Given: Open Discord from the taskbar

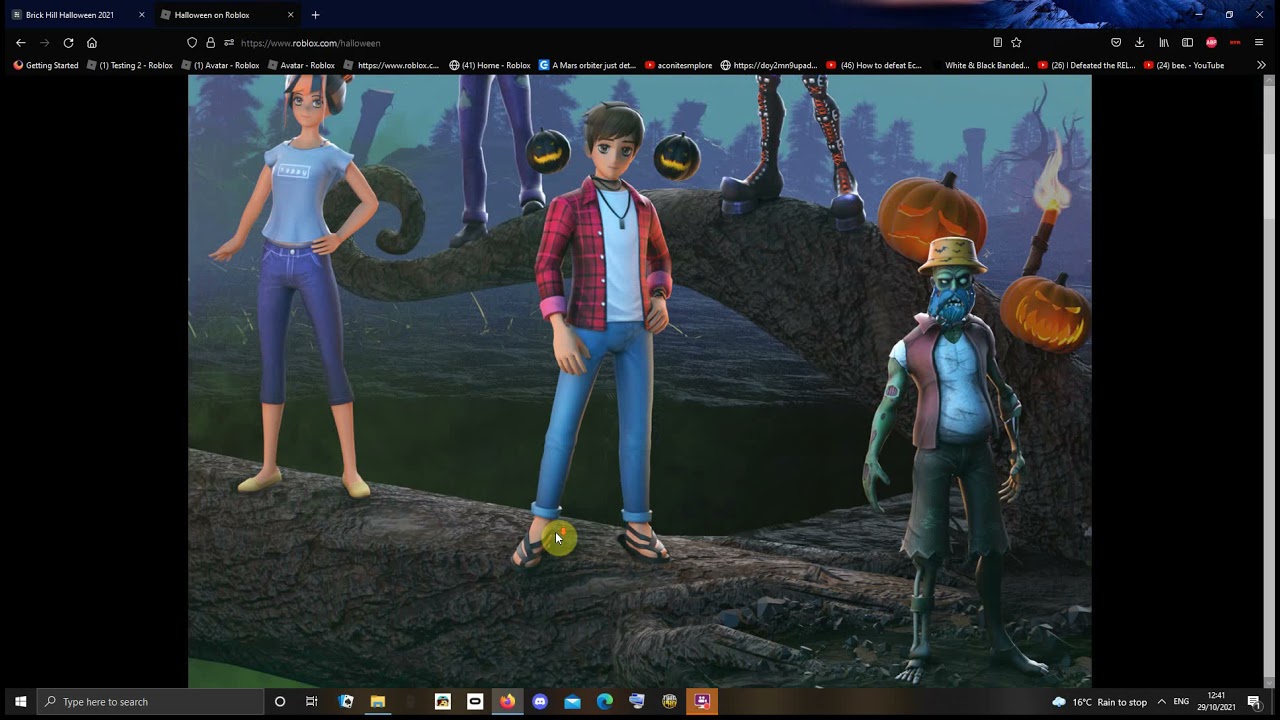Looking at the screenshot, I should [x=540, y=702].
